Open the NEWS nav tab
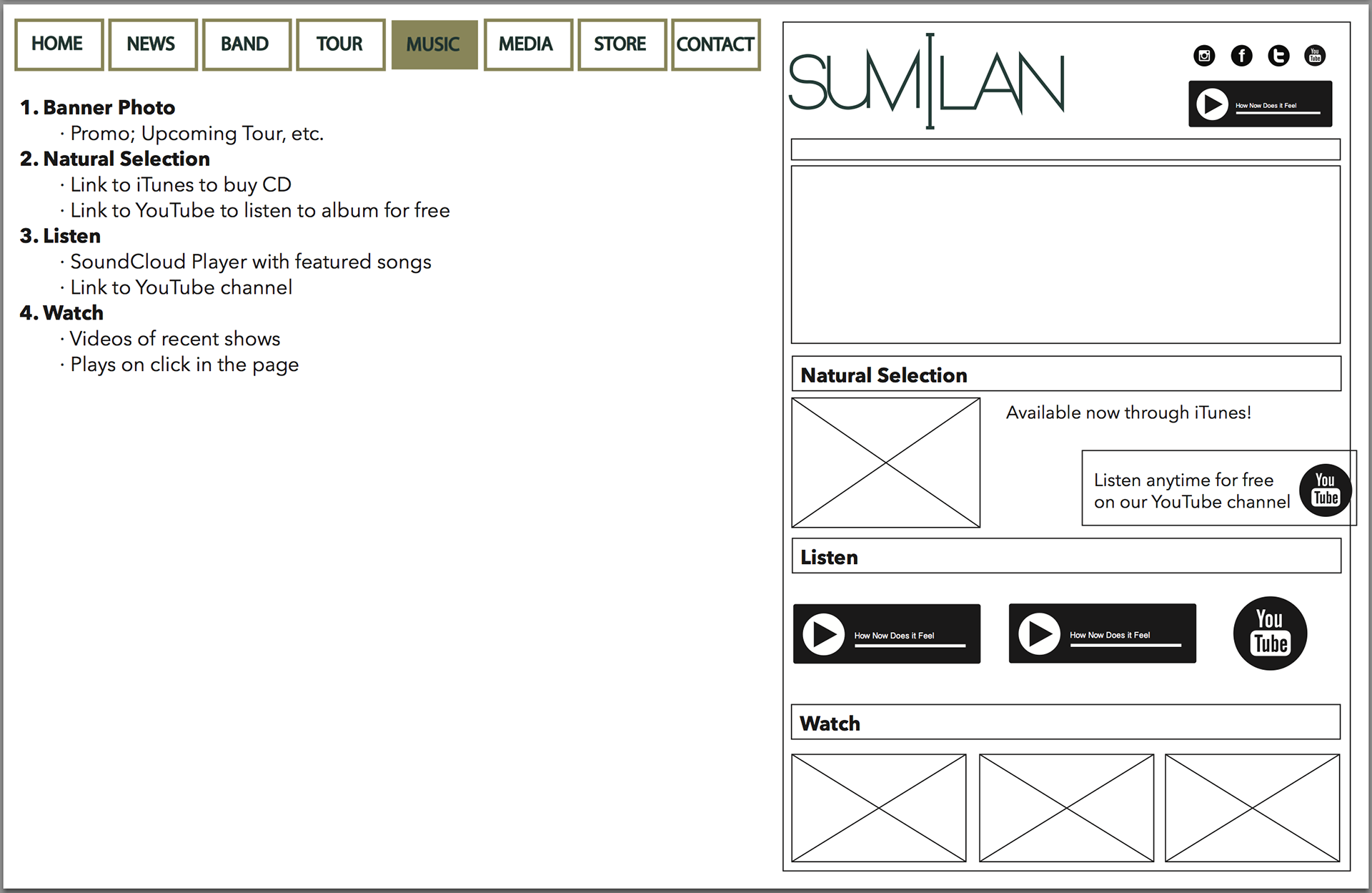 (152, 44)
